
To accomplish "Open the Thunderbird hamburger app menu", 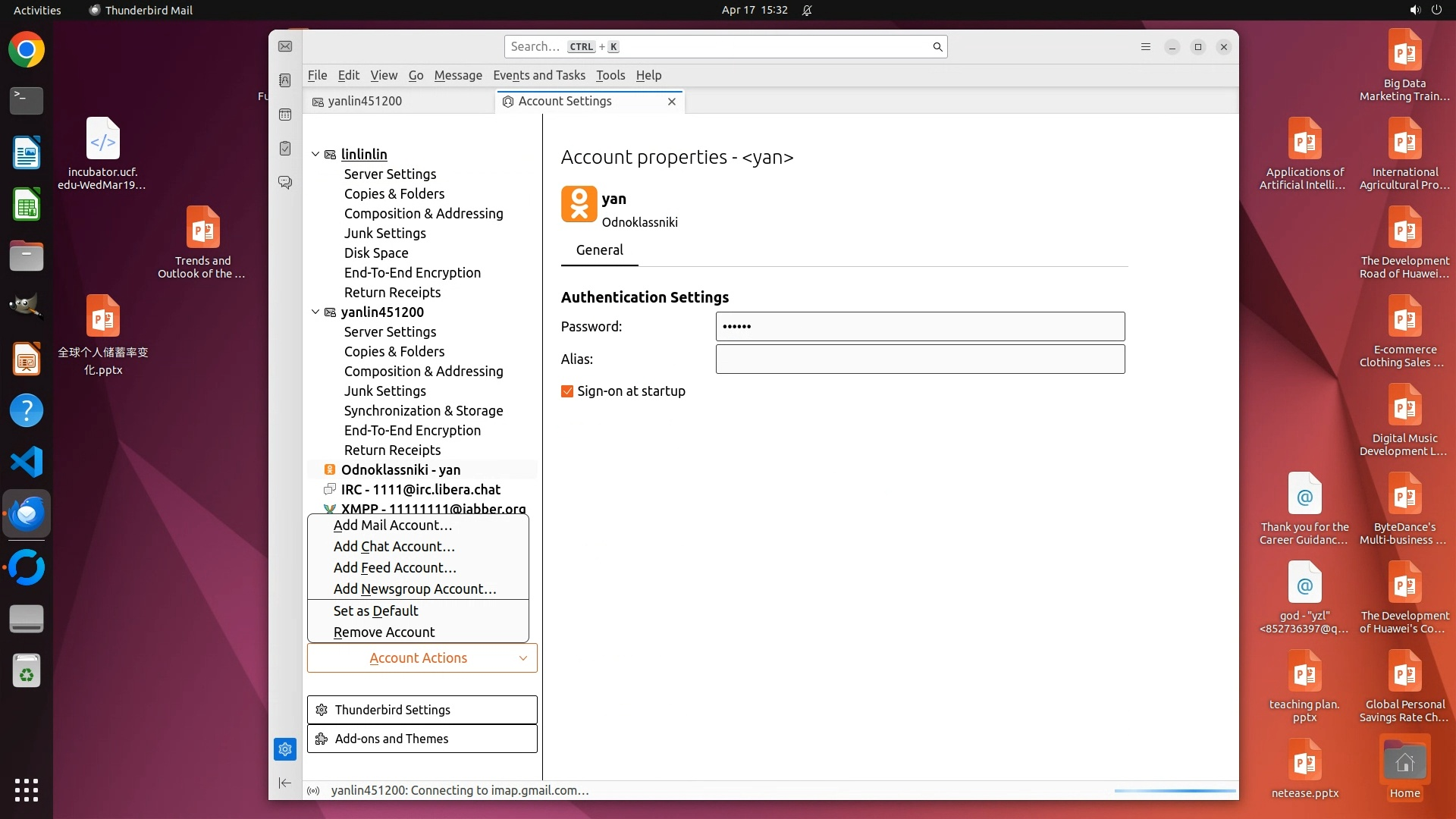I will click(1146, 47).
